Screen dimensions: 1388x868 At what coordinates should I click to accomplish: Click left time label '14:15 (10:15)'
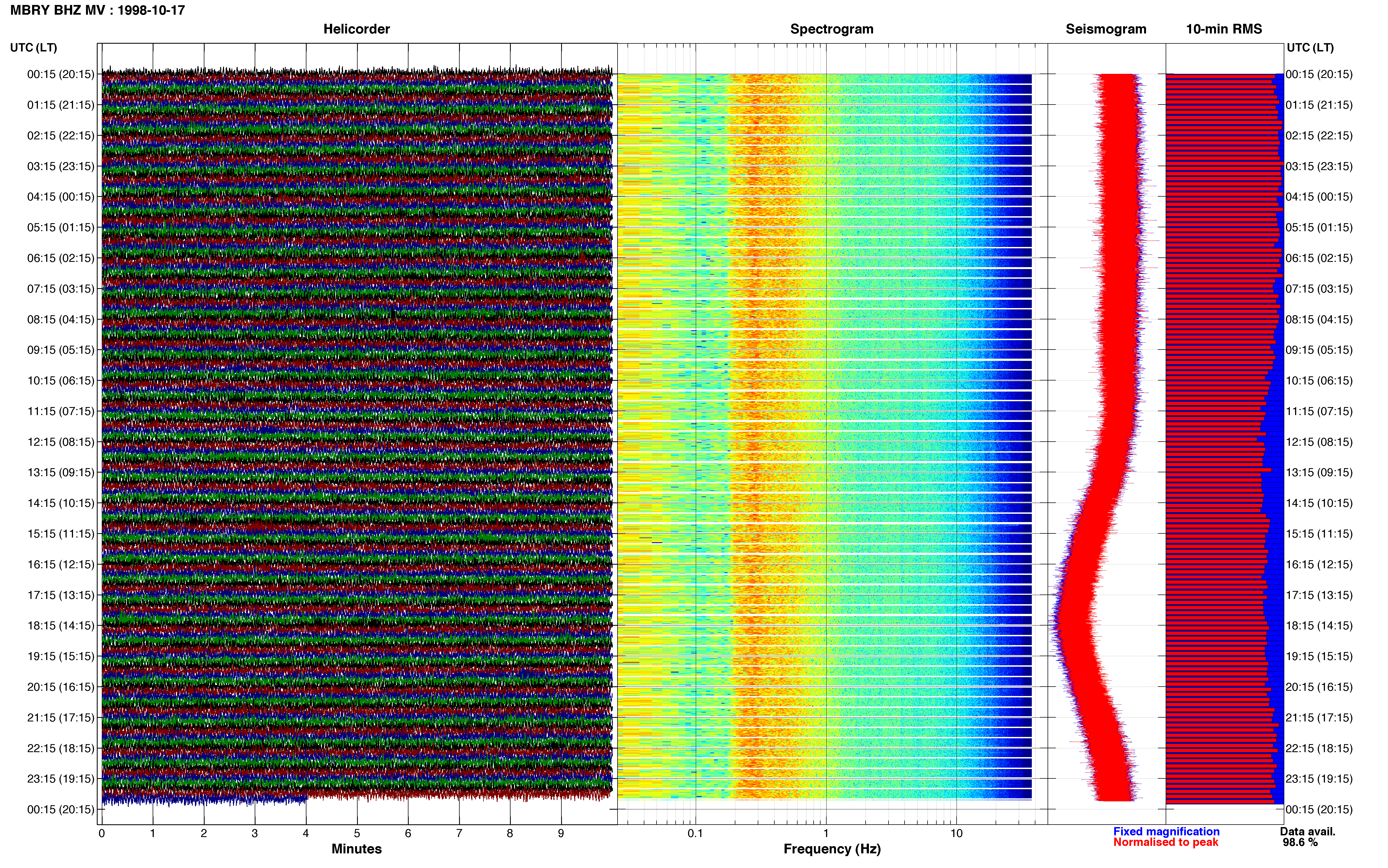click(61, 503)
